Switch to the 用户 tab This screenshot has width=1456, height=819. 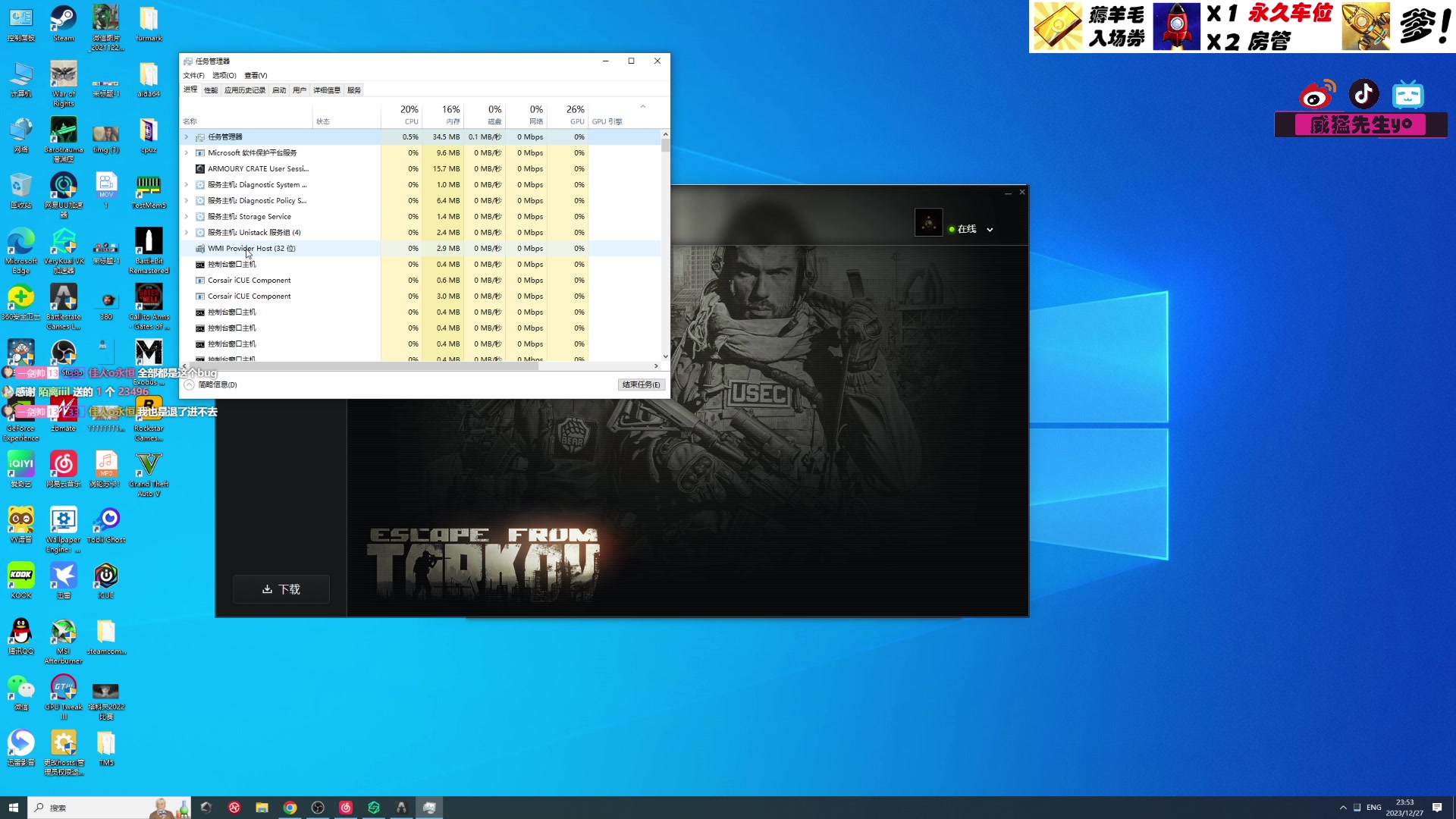tap(300, 90)
